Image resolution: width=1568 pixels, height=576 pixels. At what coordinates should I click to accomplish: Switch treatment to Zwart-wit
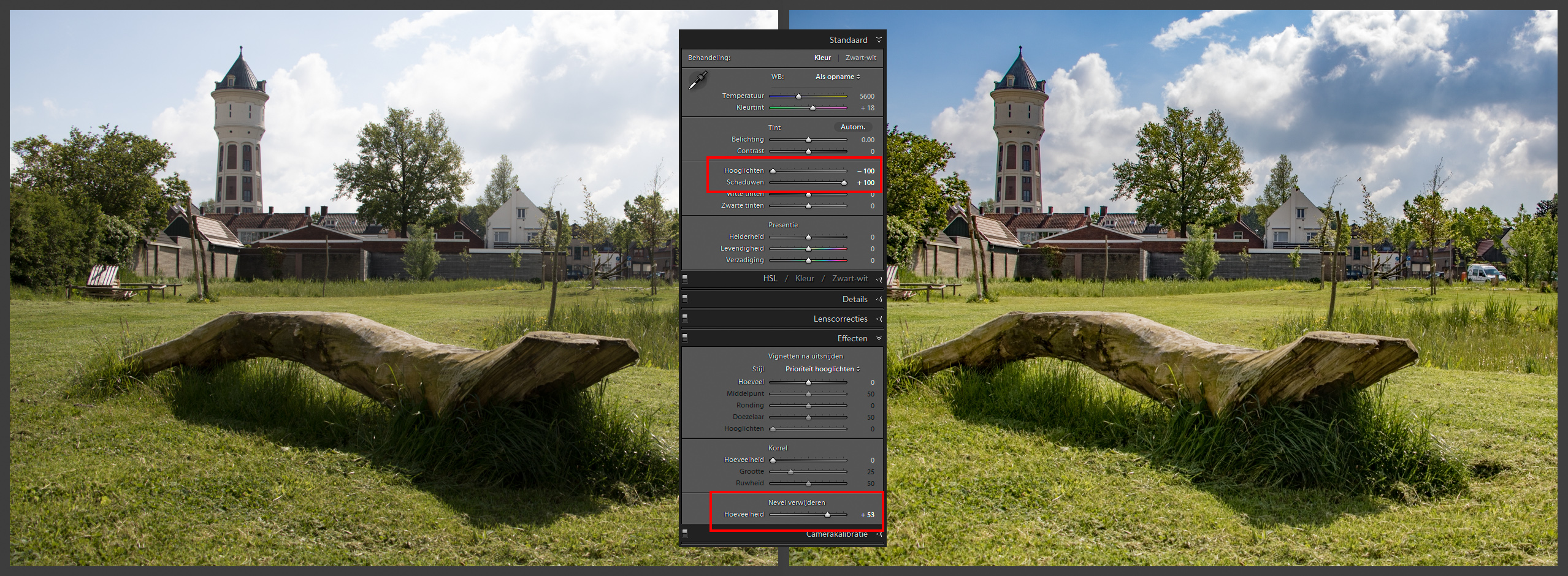pyautogui.click(x=860, y=58)
